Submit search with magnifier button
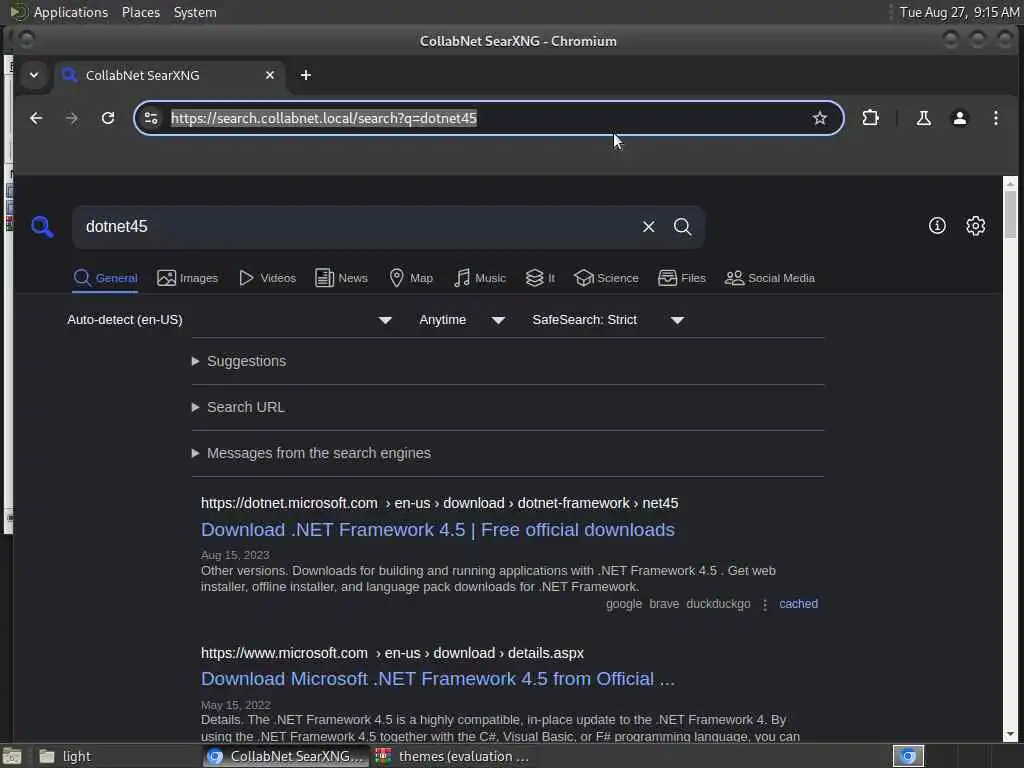The height and width of the screenshot is (768, 1024). click(x=682, y=227)
